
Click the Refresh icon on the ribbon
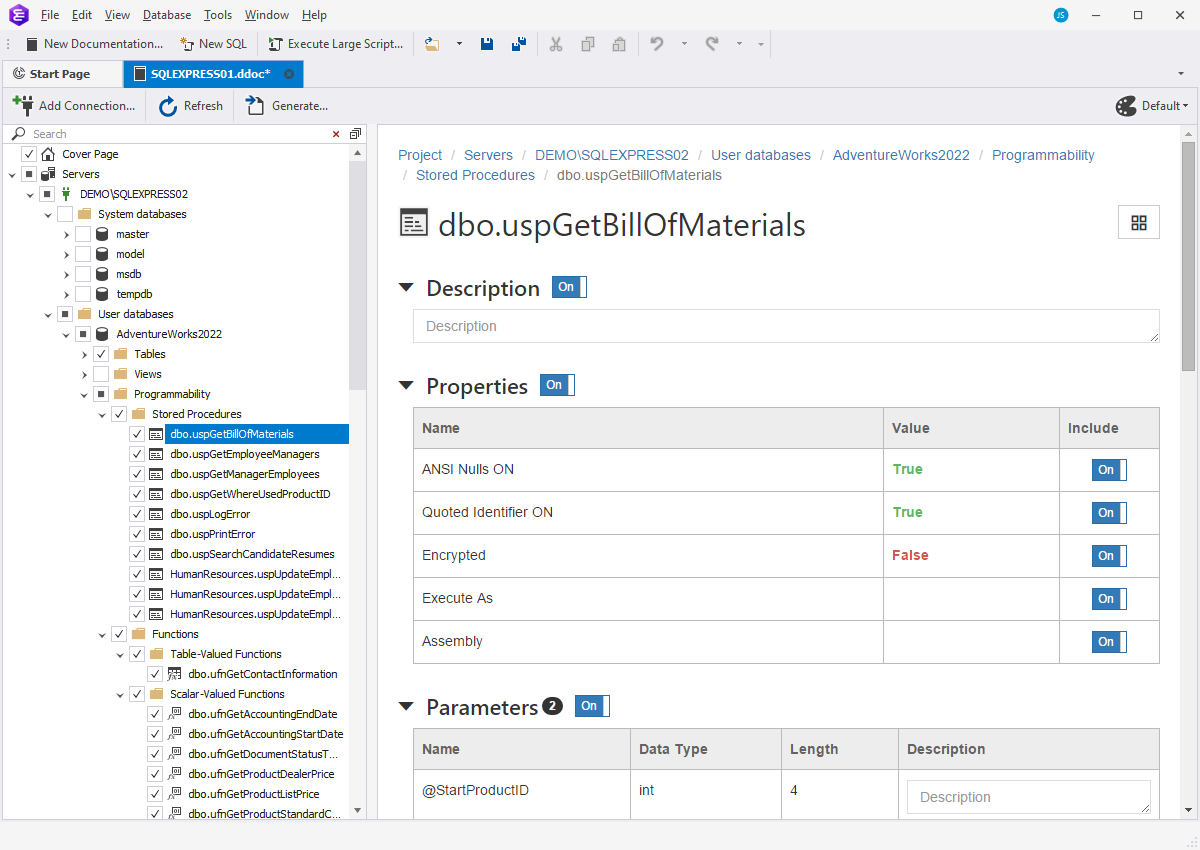pos(167,105)
